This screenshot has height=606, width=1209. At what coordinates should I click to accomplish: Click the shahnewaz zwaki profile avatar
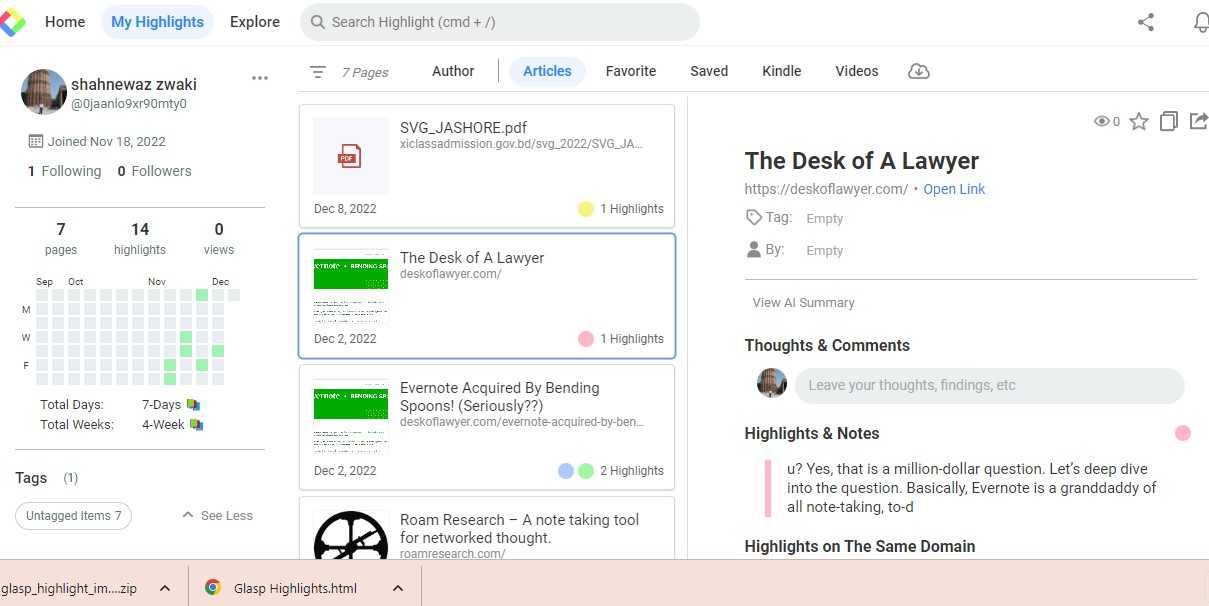tap(43, 92)
